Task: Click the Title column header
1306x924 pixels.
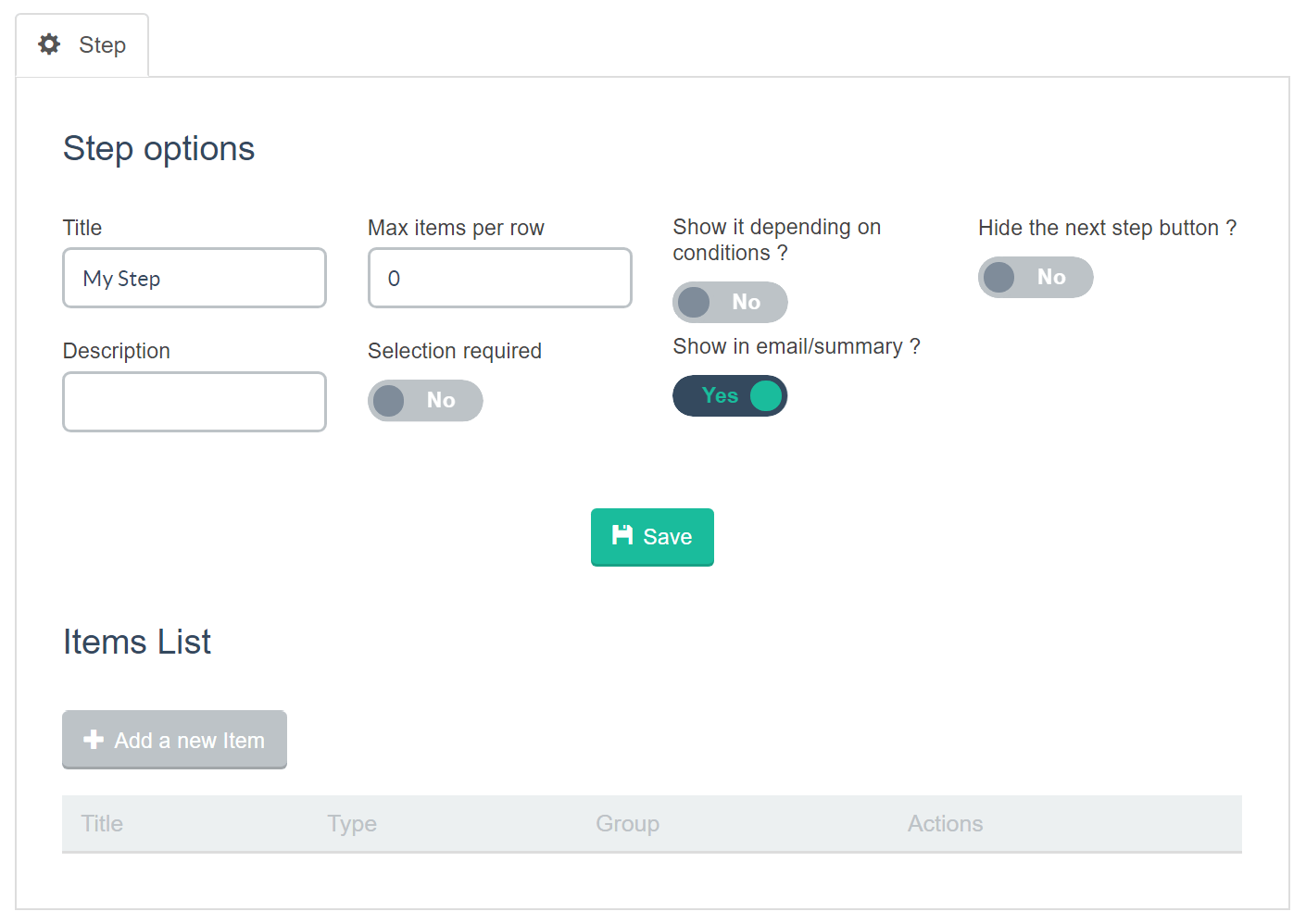Action: click(x=102, y=824)
